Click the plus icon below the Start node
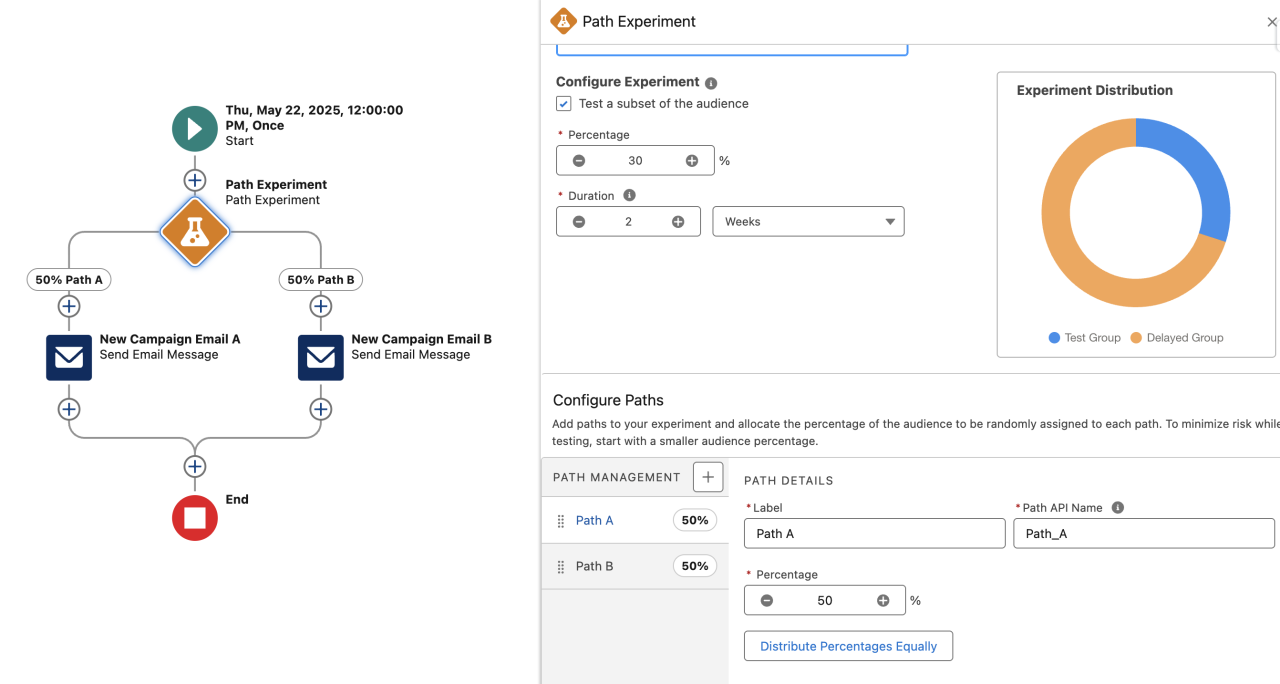The height and width of the screenshot is (684, 1280). 195,180
